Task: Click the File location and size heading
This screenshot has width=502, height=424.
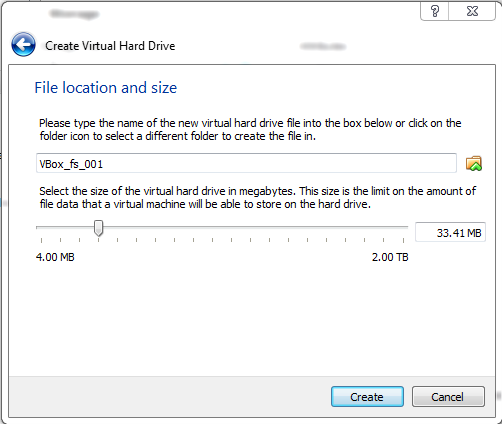Action: point(106,88)
